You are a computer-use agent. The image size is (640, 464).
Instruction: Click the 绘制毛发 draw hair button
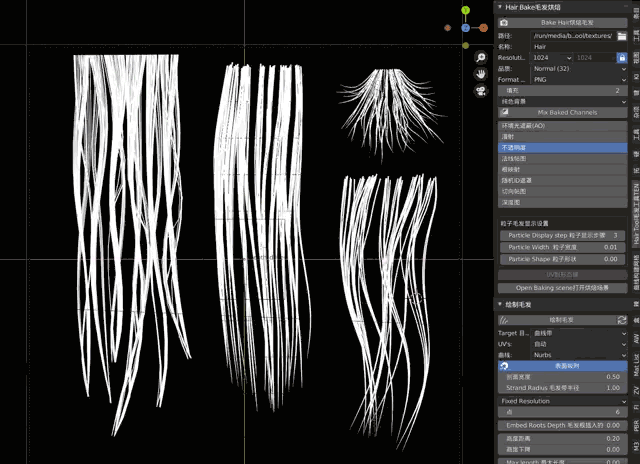557,320
